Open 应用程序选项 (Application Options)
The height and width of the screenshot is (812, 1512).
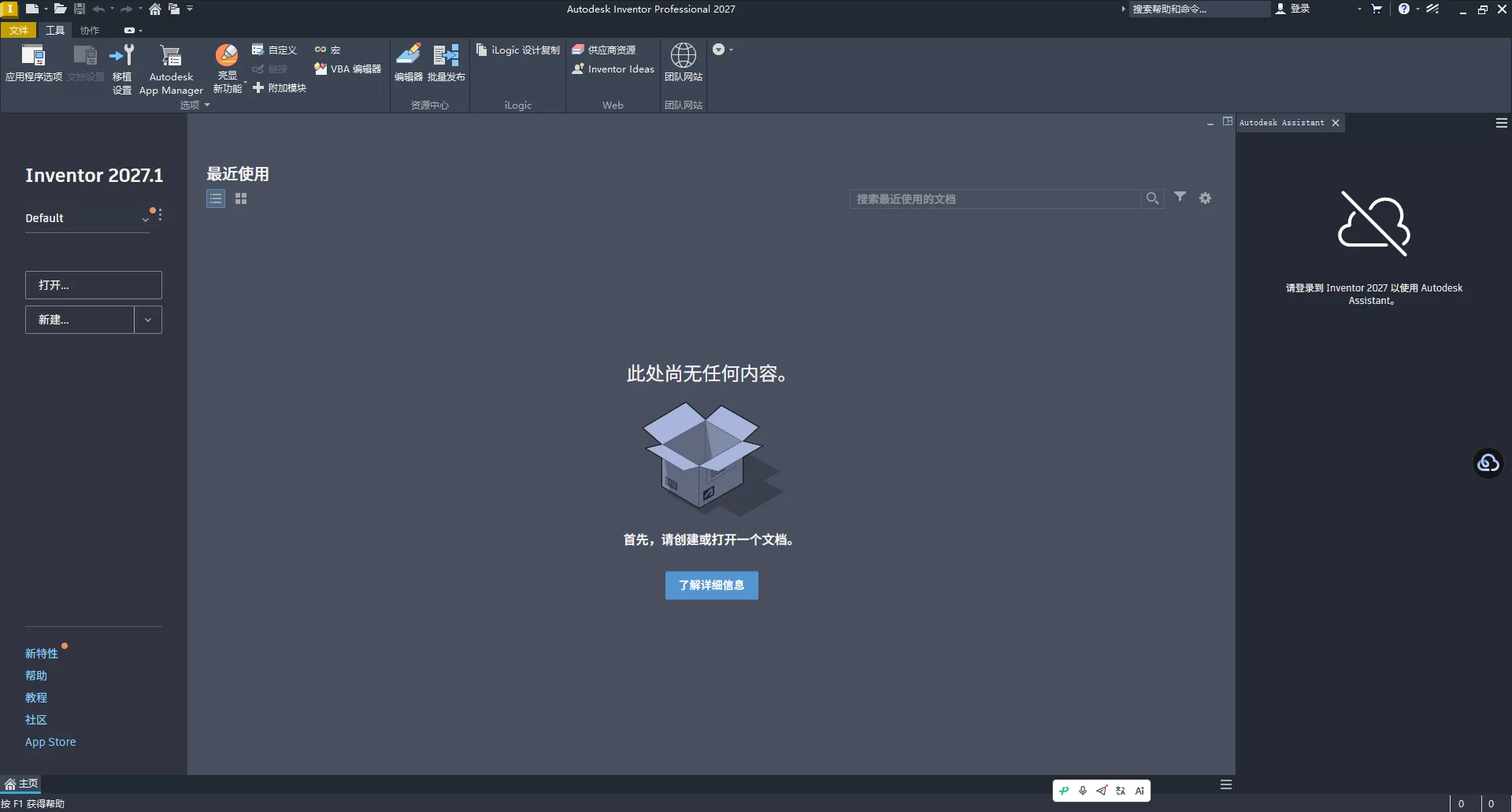tap(33, 63)
